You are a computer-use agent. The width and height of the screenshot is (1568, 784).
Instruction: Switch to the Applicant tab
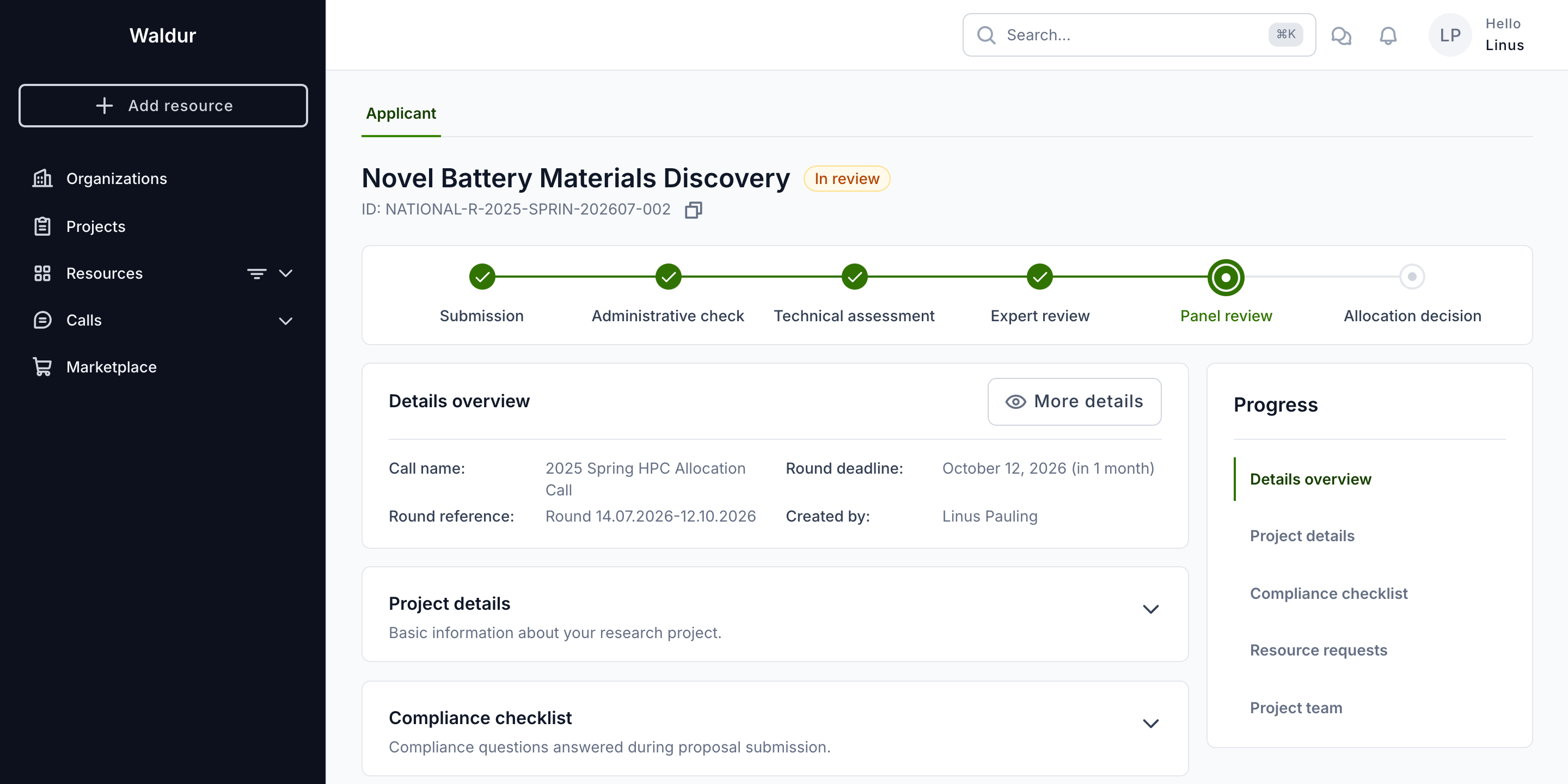401,114
